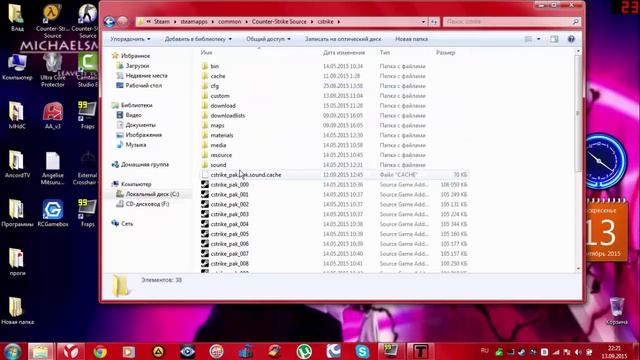Select Новая папка desktop folder
The height and width of the screenshot is (360, 640).
[17, 311]
